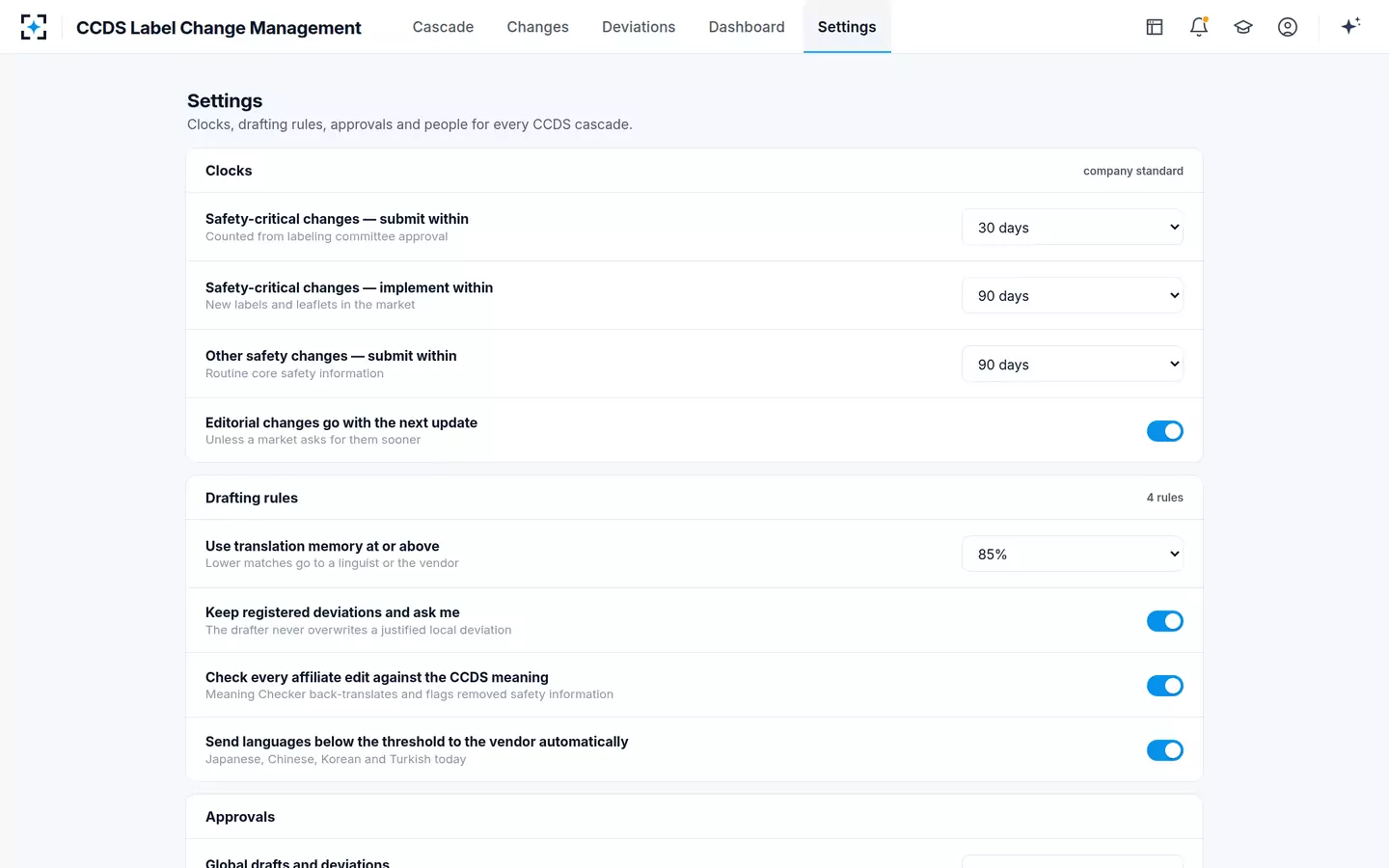Viewport: 1389px width, 868px height.
Task: Open the layout panel icon in header
Action: tap(1155, 27)
